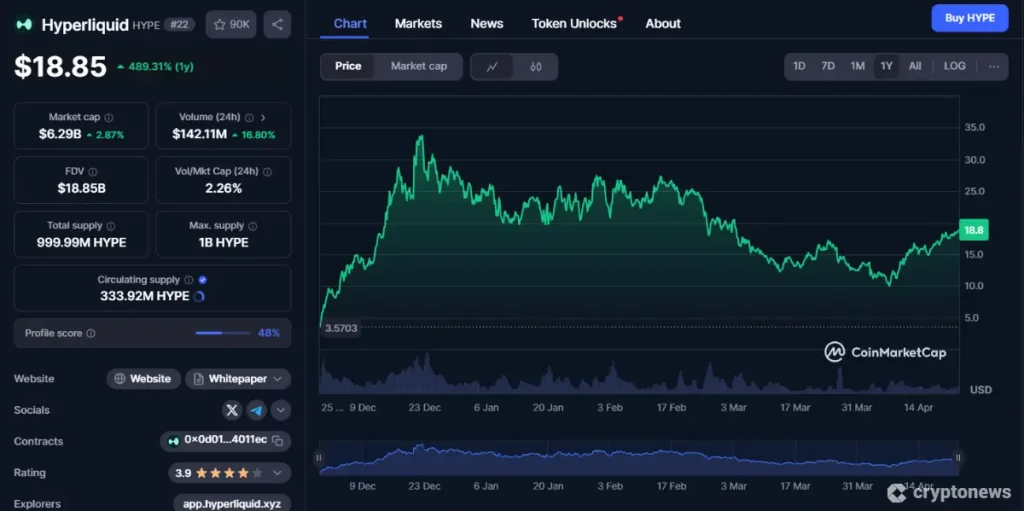Click the $18.85B FDV value
Screen dimensions: 1024x511
pyautogui.click(x=81, y=189)
